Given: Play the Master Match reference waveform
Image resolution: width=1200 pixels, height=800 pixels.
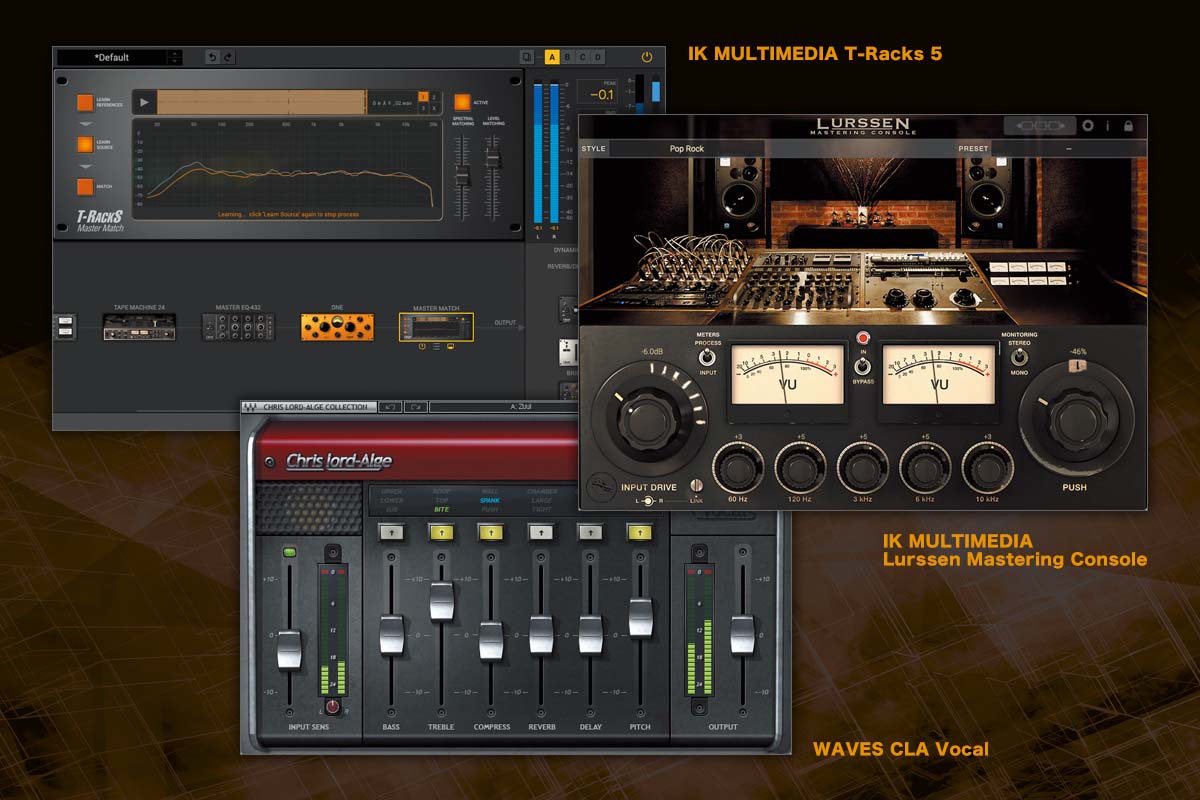Looking at the screenshot, I should 144,102.
